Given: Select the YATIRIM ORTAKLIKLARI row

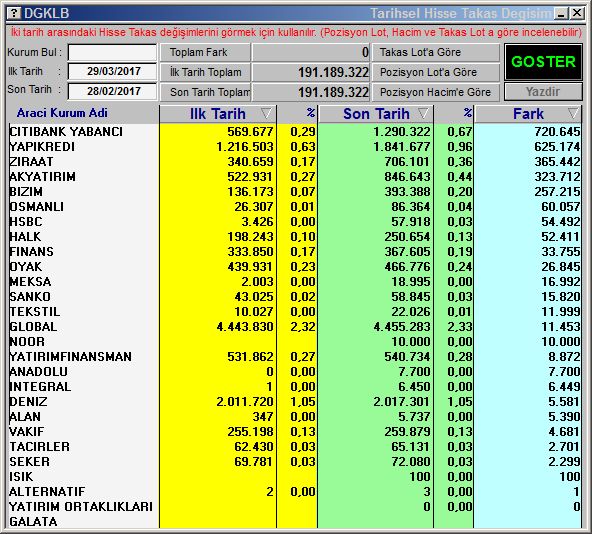Looking at the screenshot, I should coord(294,506).
